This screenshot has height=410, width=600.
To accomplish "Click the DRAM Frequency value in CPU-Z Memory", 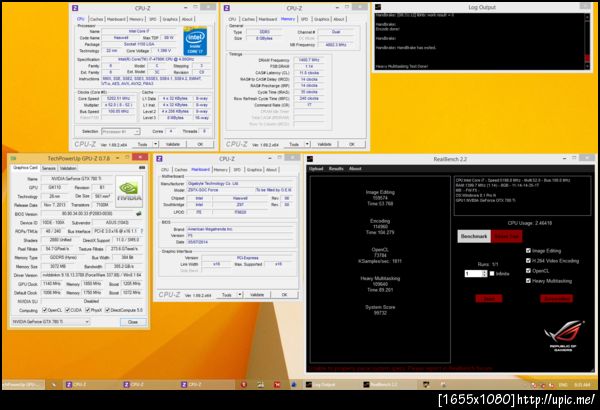I will click(308, 60).
